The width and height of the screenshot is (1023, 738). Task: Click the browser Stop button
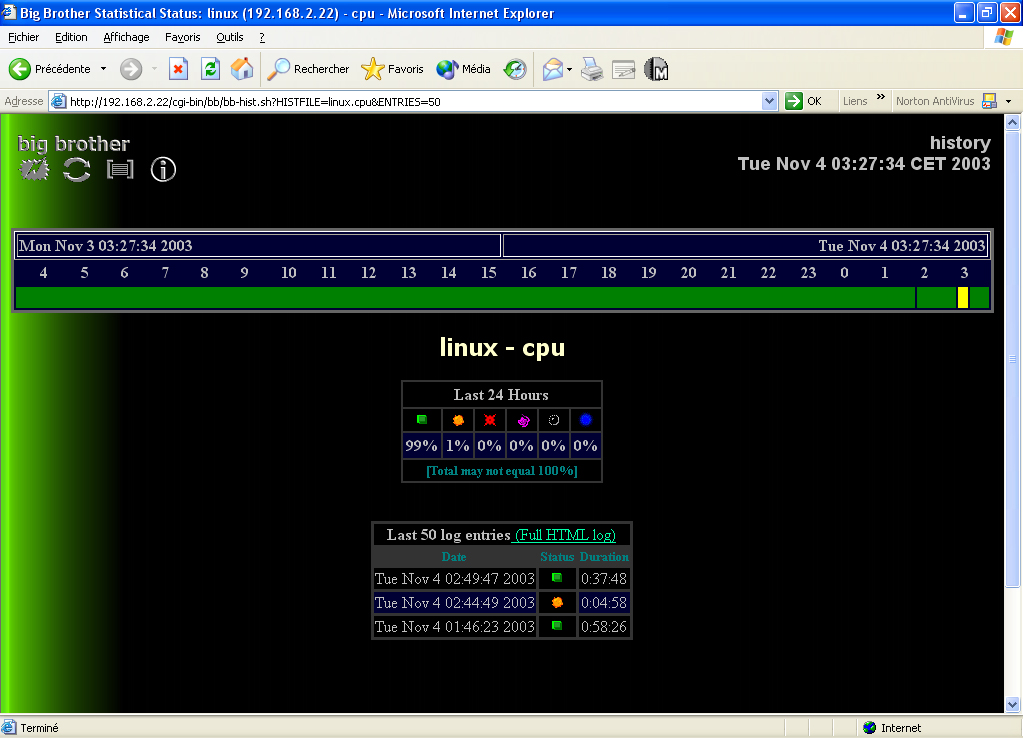tap(178, 69)
